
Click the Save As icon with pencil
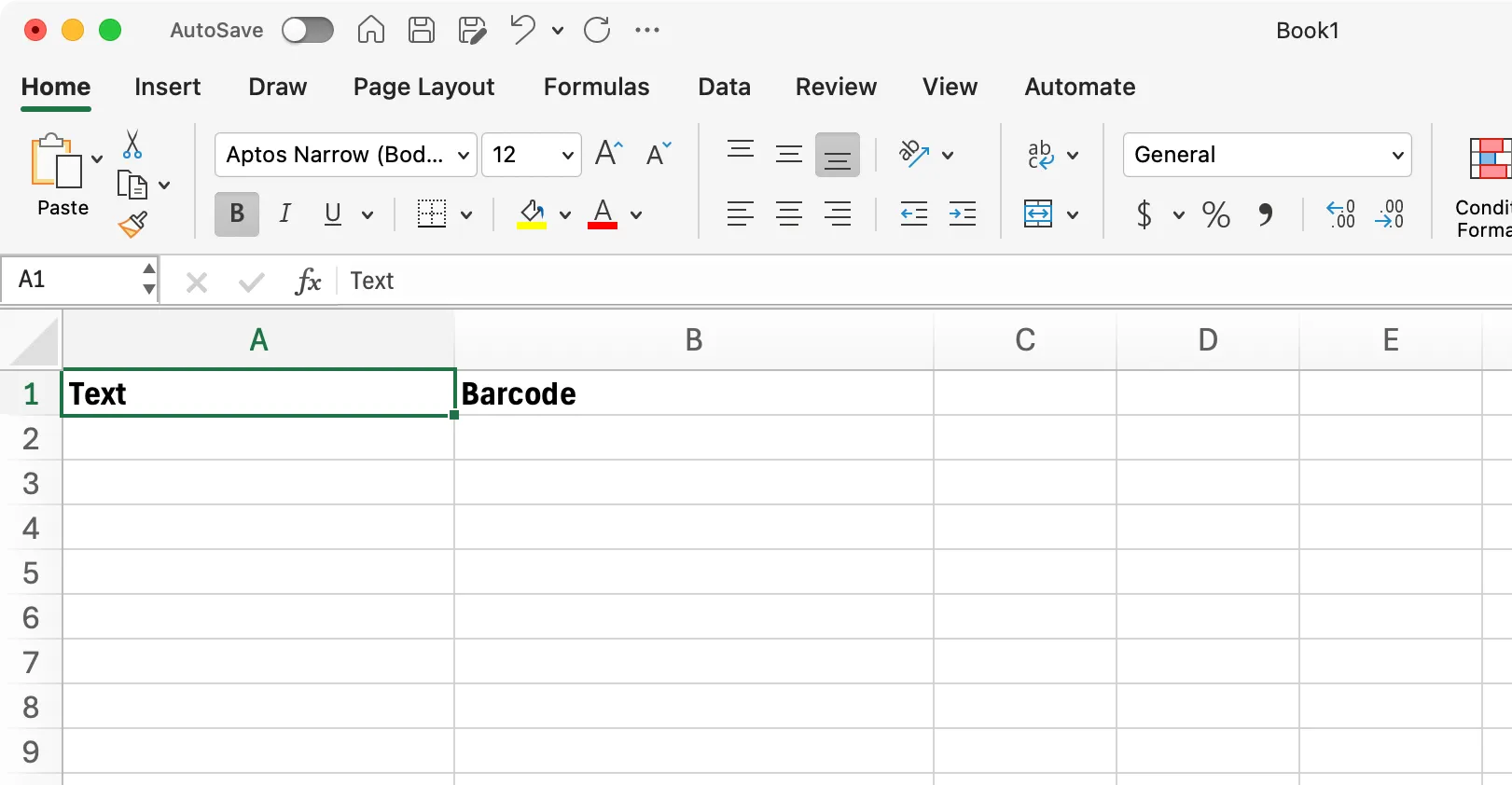(472, 30)
